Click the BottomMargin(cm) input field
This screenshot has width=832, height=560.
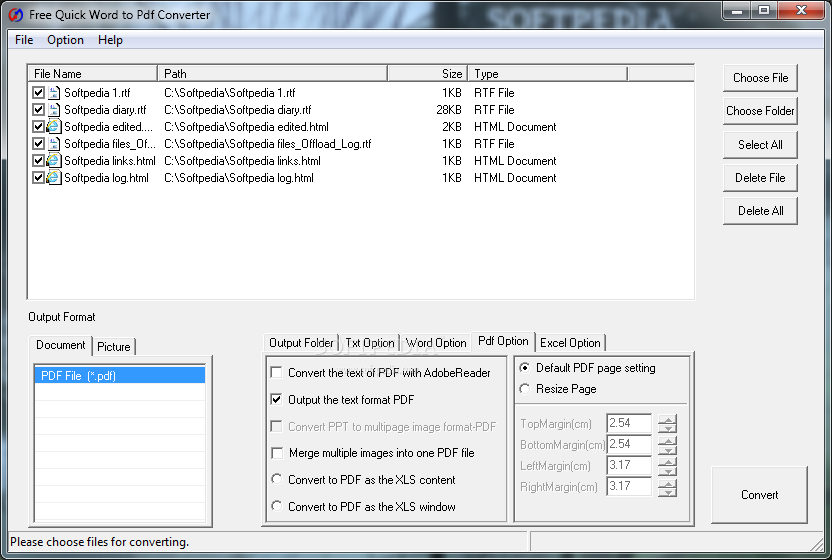(x=629, y=444)
